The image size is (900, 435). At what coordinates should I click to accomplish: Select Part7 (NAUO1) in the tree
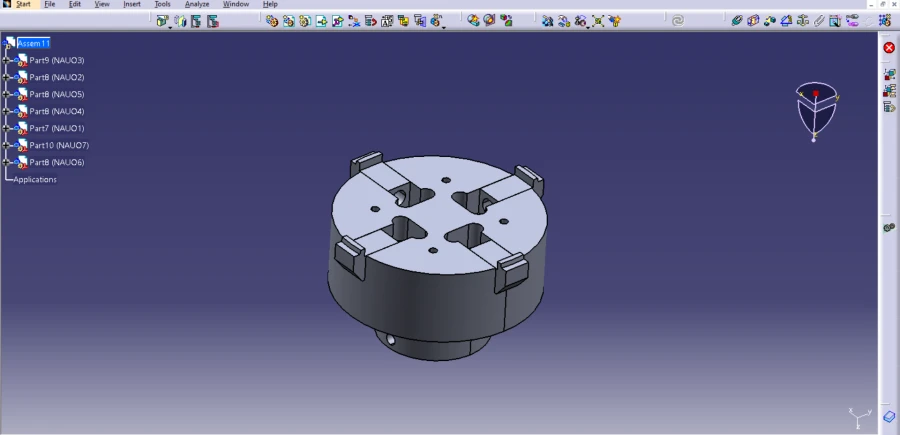57,129
